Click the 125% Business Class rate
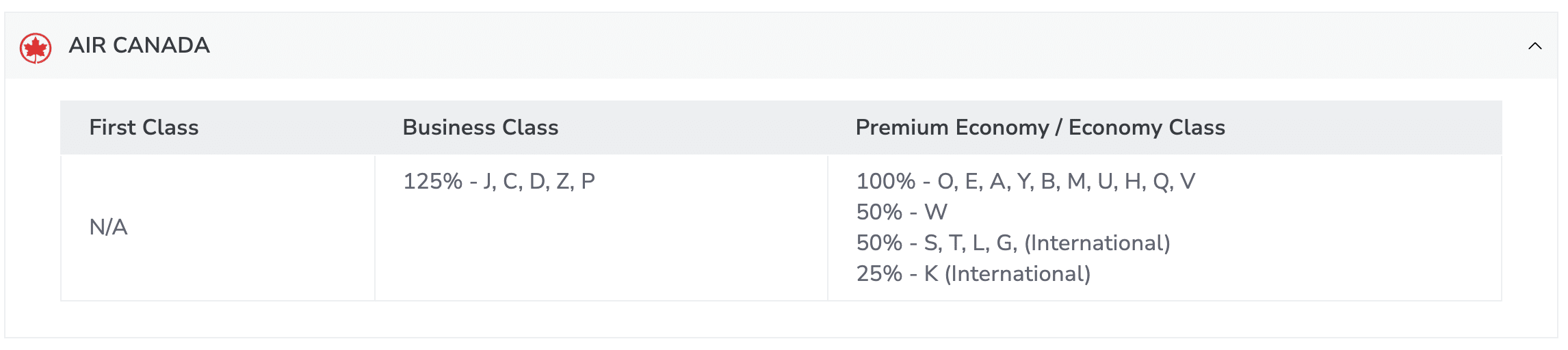The height and width of the screenshot is (350, 1568). click(432, 181)
